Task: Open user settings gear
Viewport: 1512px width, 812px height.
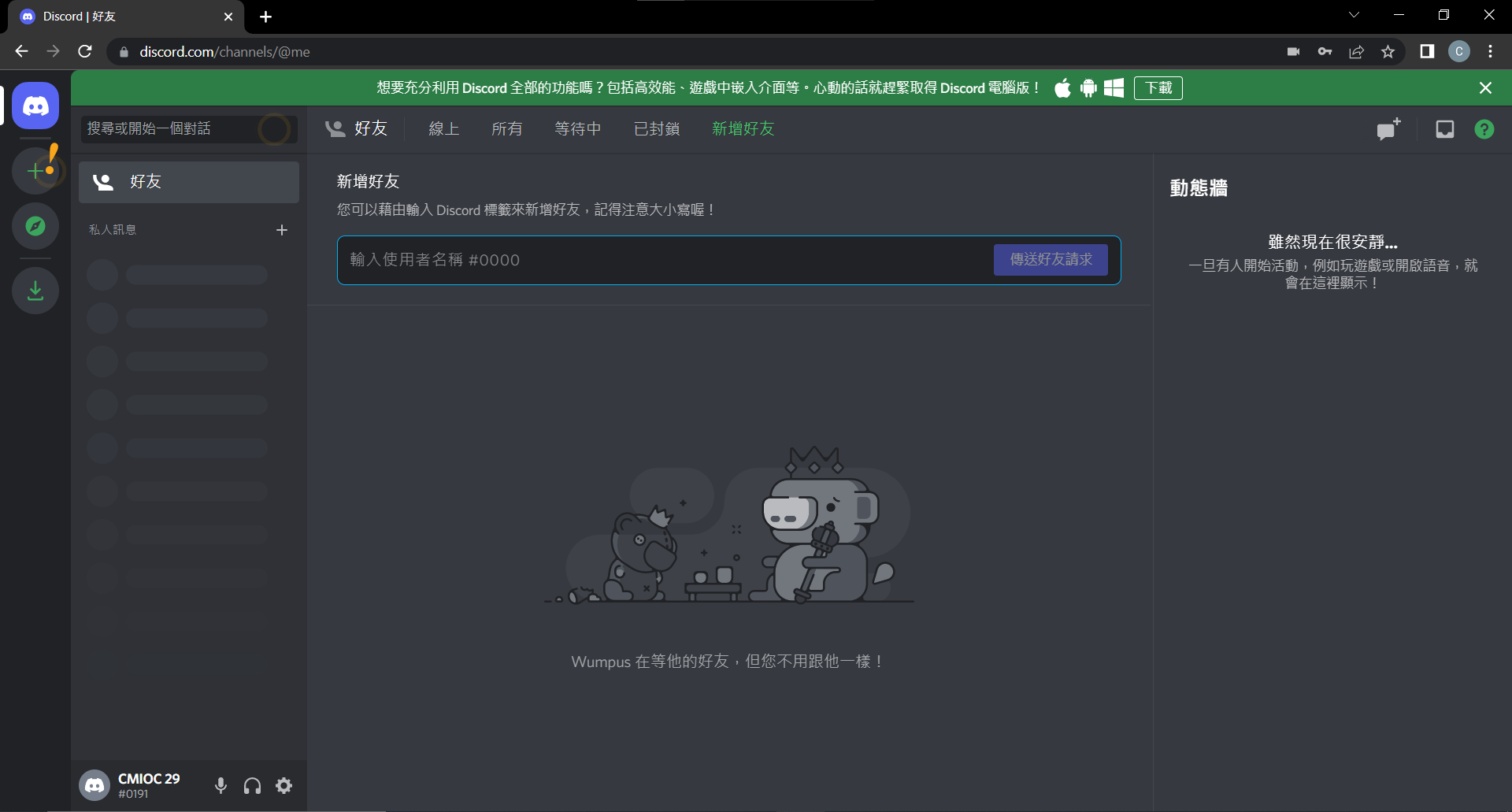Action: (x=284, y=785)
